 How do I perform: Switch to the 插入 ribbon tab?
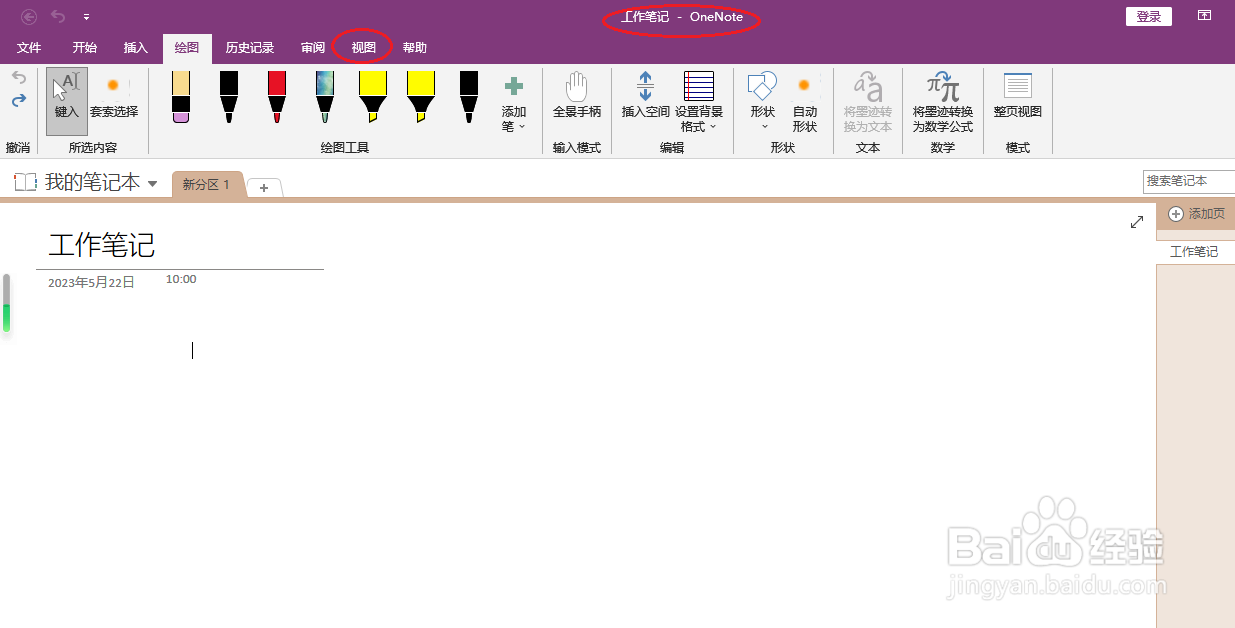pos(136,48)
